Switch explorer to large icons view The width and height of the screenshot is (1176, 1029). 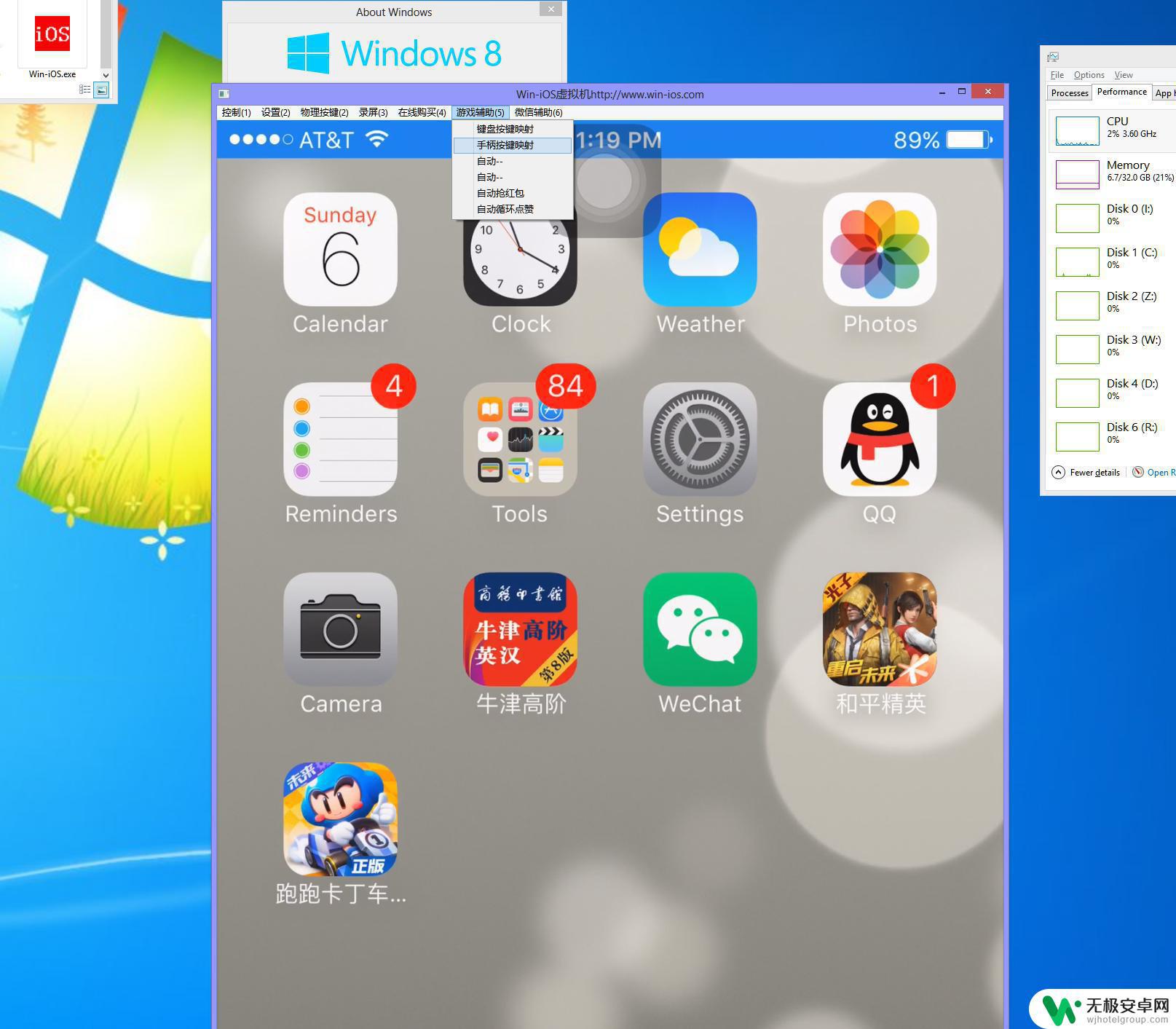click(101, 90)
